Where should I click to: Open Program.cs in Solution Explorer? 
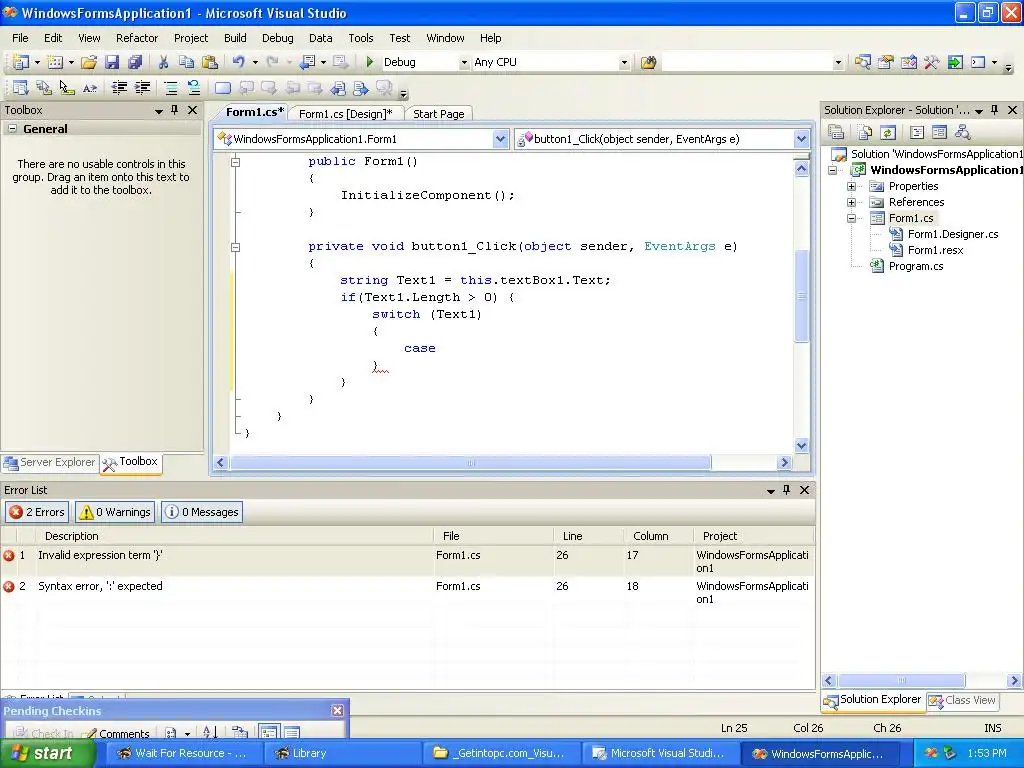[916, 266]
